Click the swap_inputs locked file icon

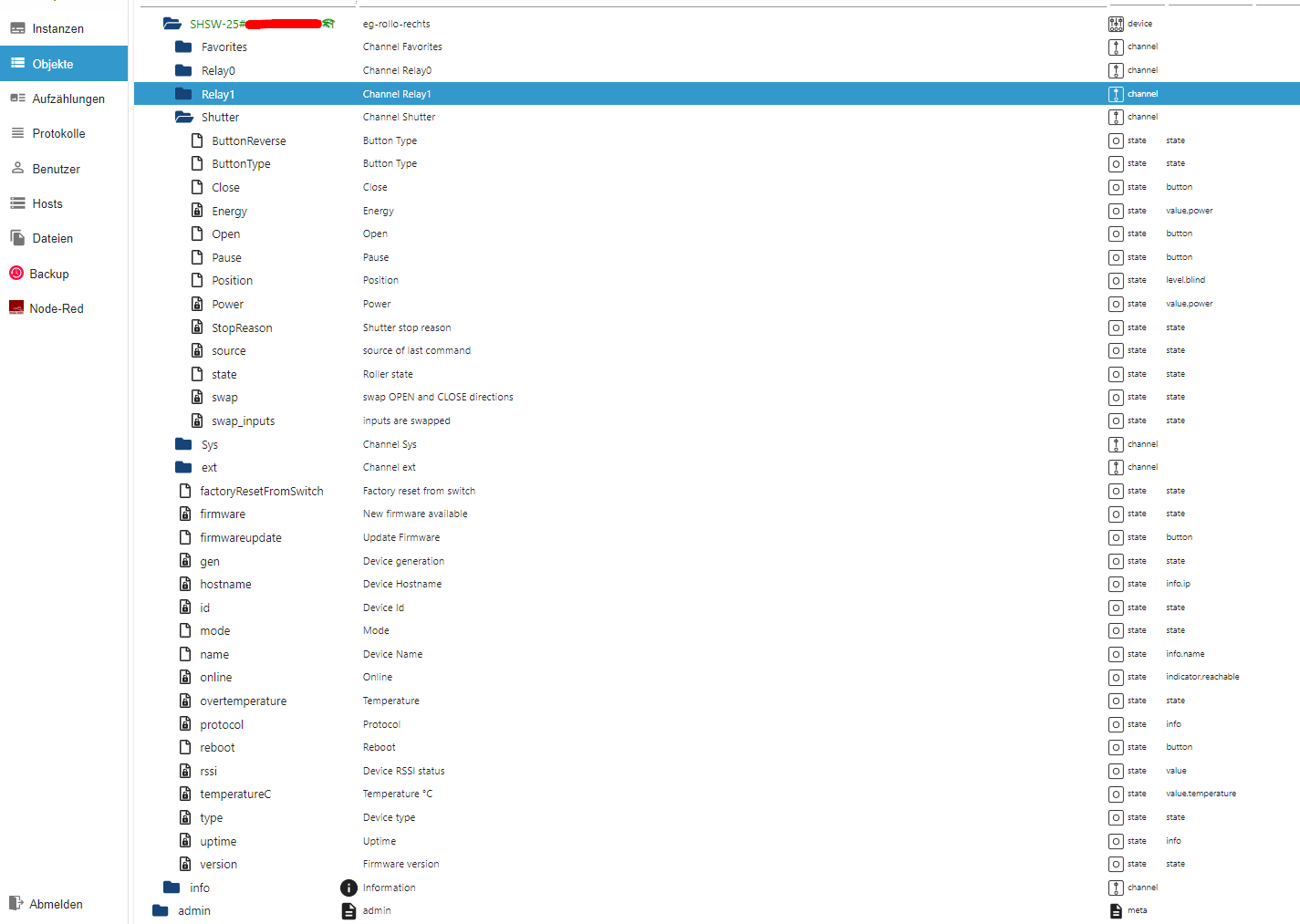pyautogui.click(x=197, y=420)
